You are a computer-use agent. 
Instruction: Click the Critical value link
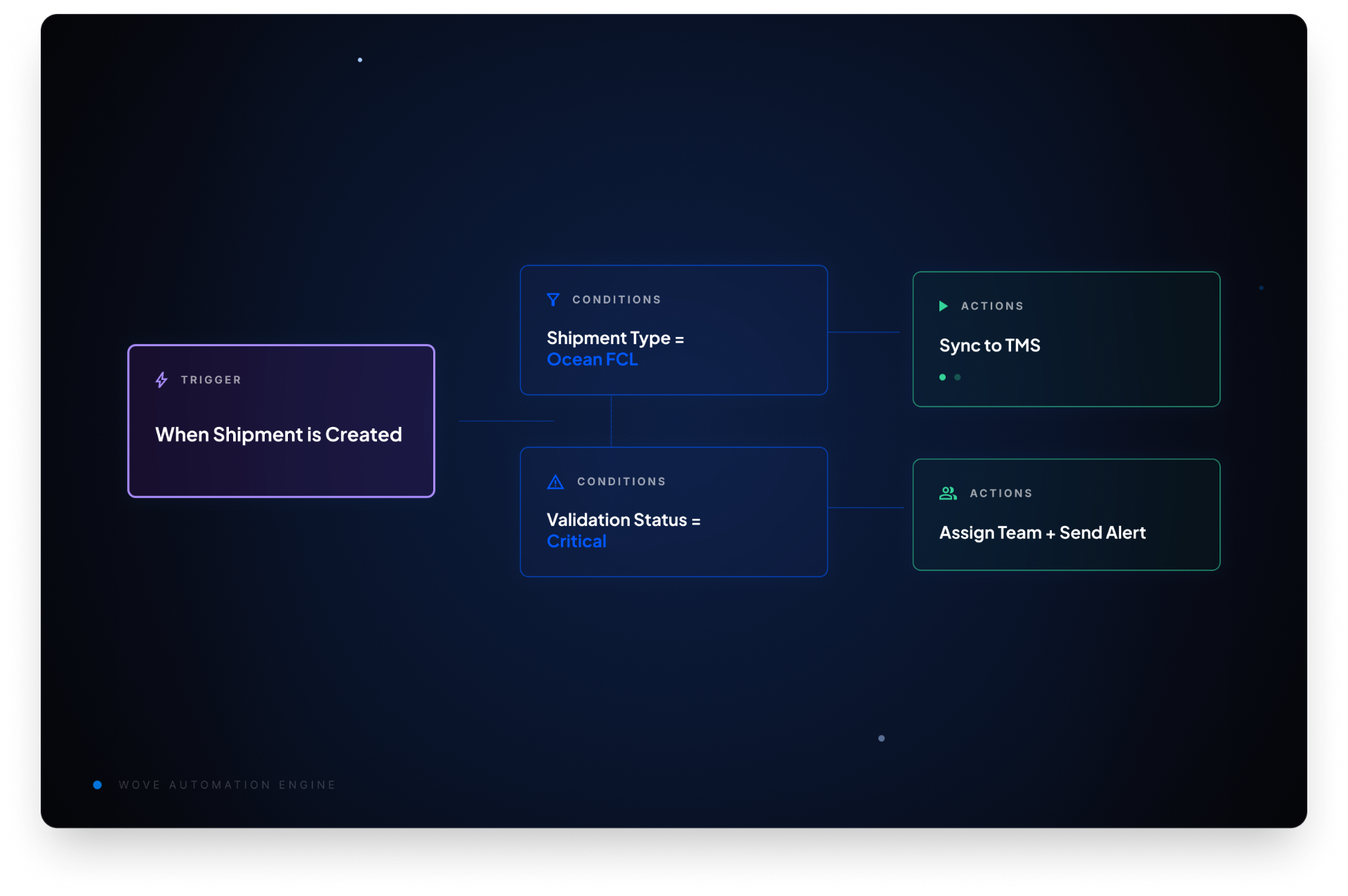tap(576, 541)
